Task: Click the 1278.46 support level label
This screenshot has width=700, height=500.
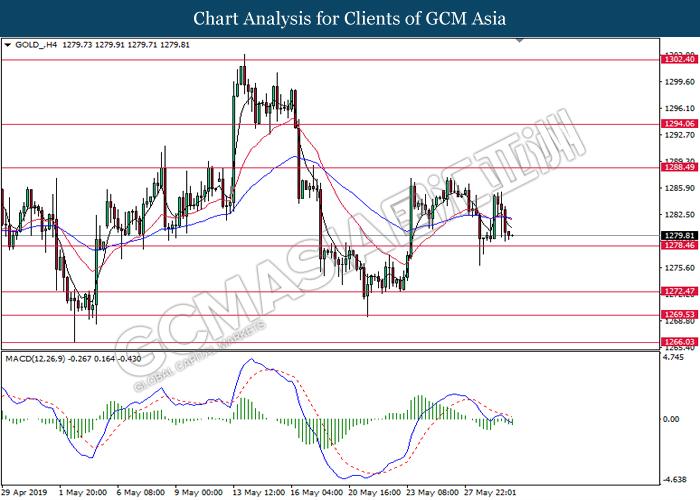Action: (x=679, y=246)
